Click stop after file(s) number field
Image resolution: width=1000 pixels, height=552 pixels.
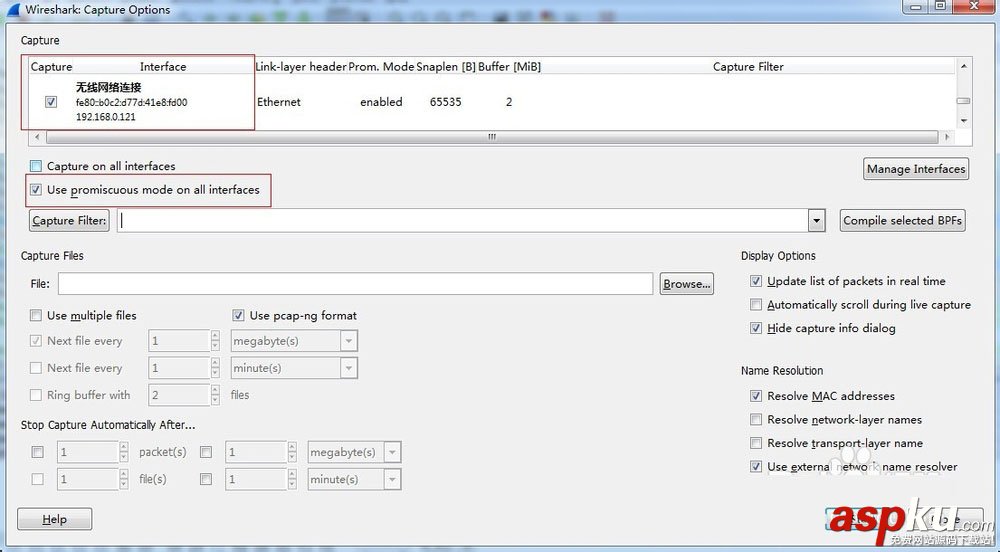pyautogui.click(x=88, y=479)
